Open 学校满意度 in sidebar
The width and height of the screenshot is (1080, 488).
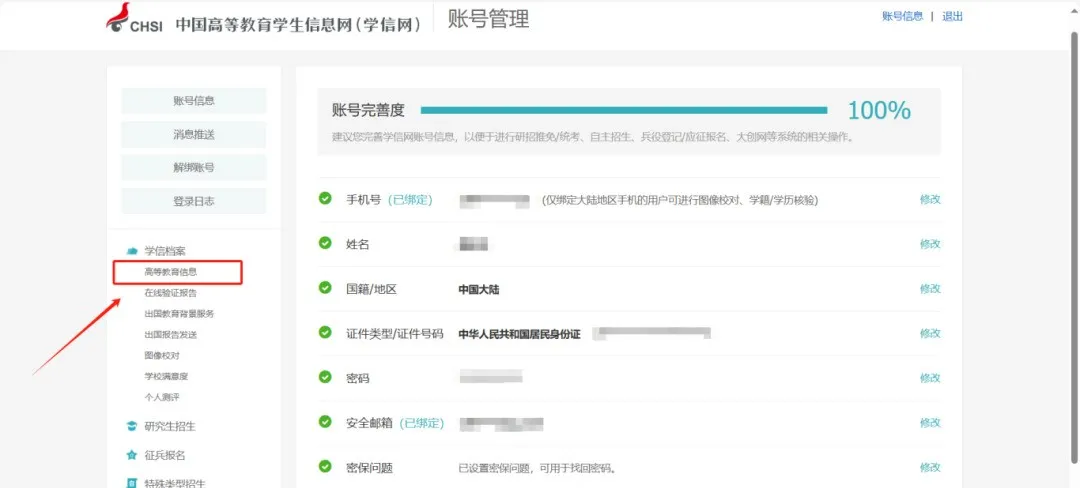pyautogui.click(x=166, y=376)
